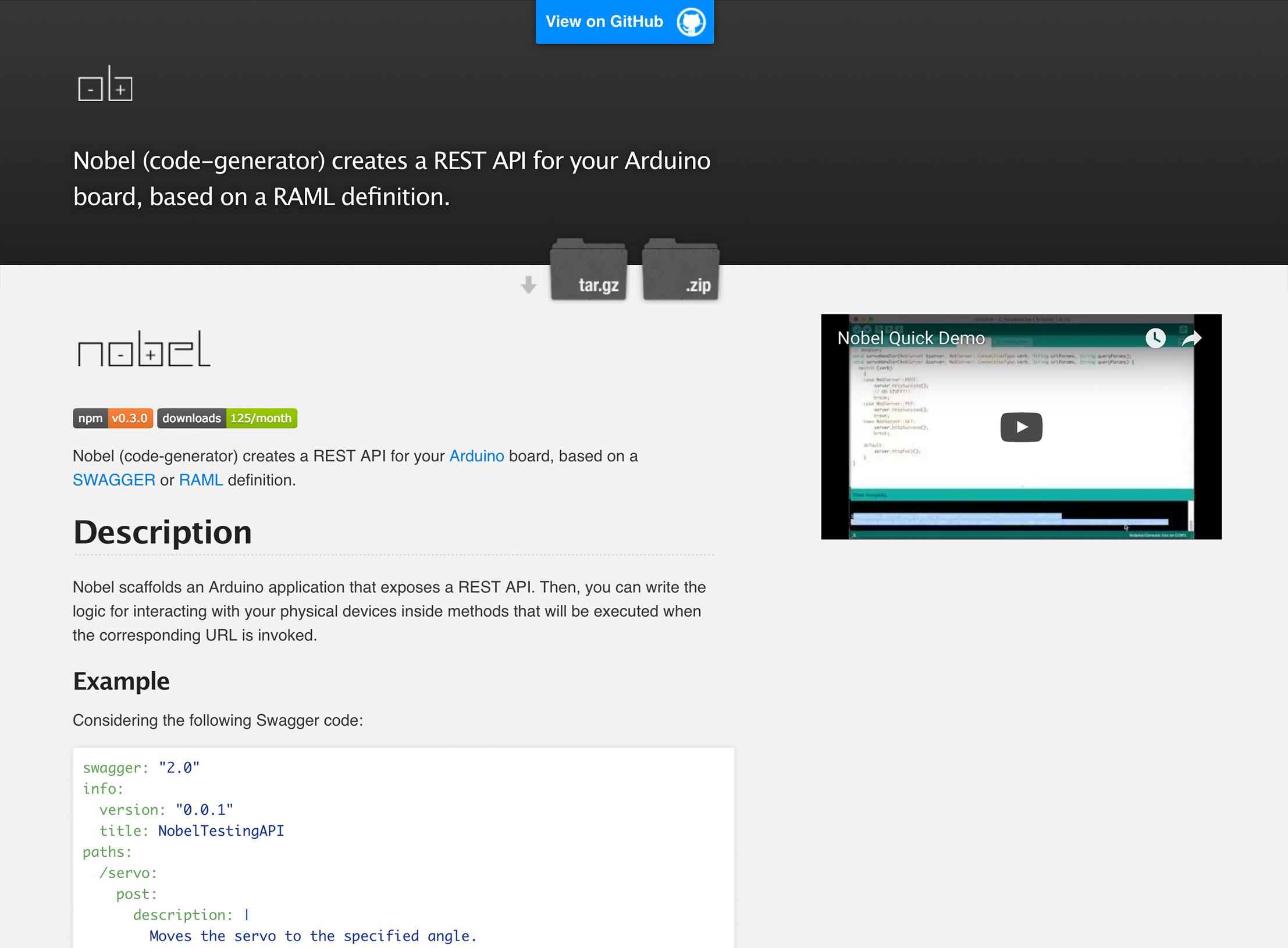Follow the RAML link
This screenshot has width=1288, height=948.
pyautogui.click(x=201, y=480)
